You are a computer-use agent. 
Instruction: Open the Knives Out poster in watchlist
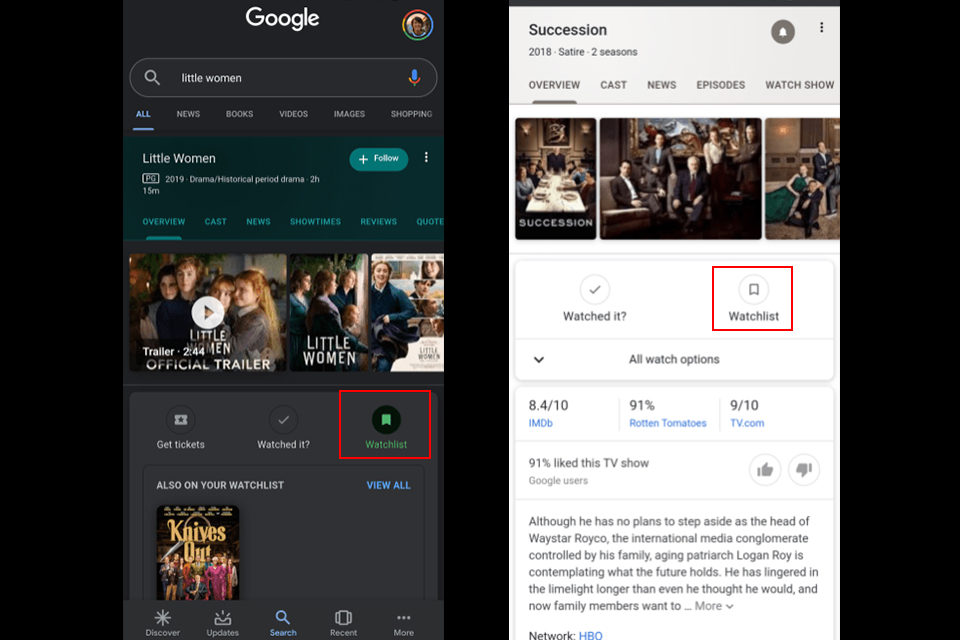click(x=198, y=552)
